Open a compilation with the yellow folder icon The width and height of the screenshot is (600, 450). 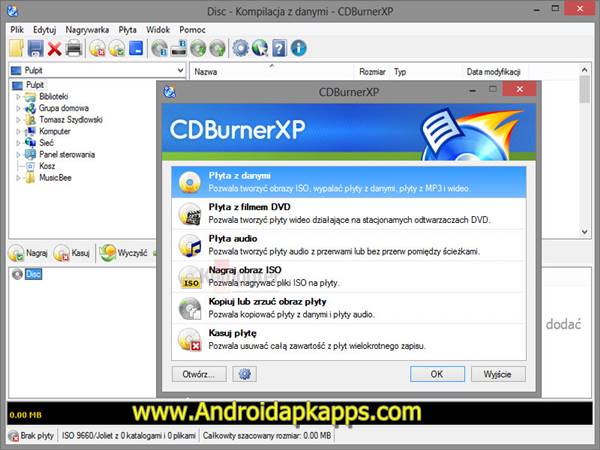tap(16, 49)
